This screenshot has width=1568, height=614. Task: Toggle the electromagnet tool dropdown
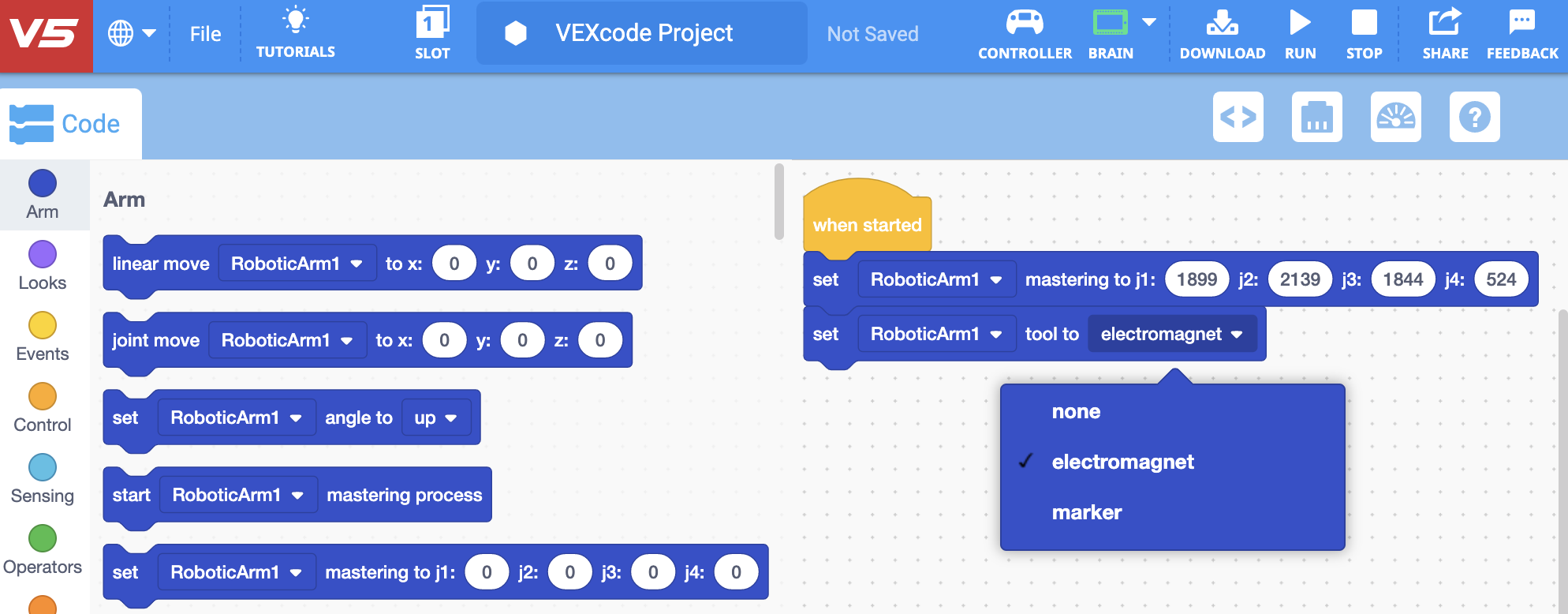(x=1172, y=334)
